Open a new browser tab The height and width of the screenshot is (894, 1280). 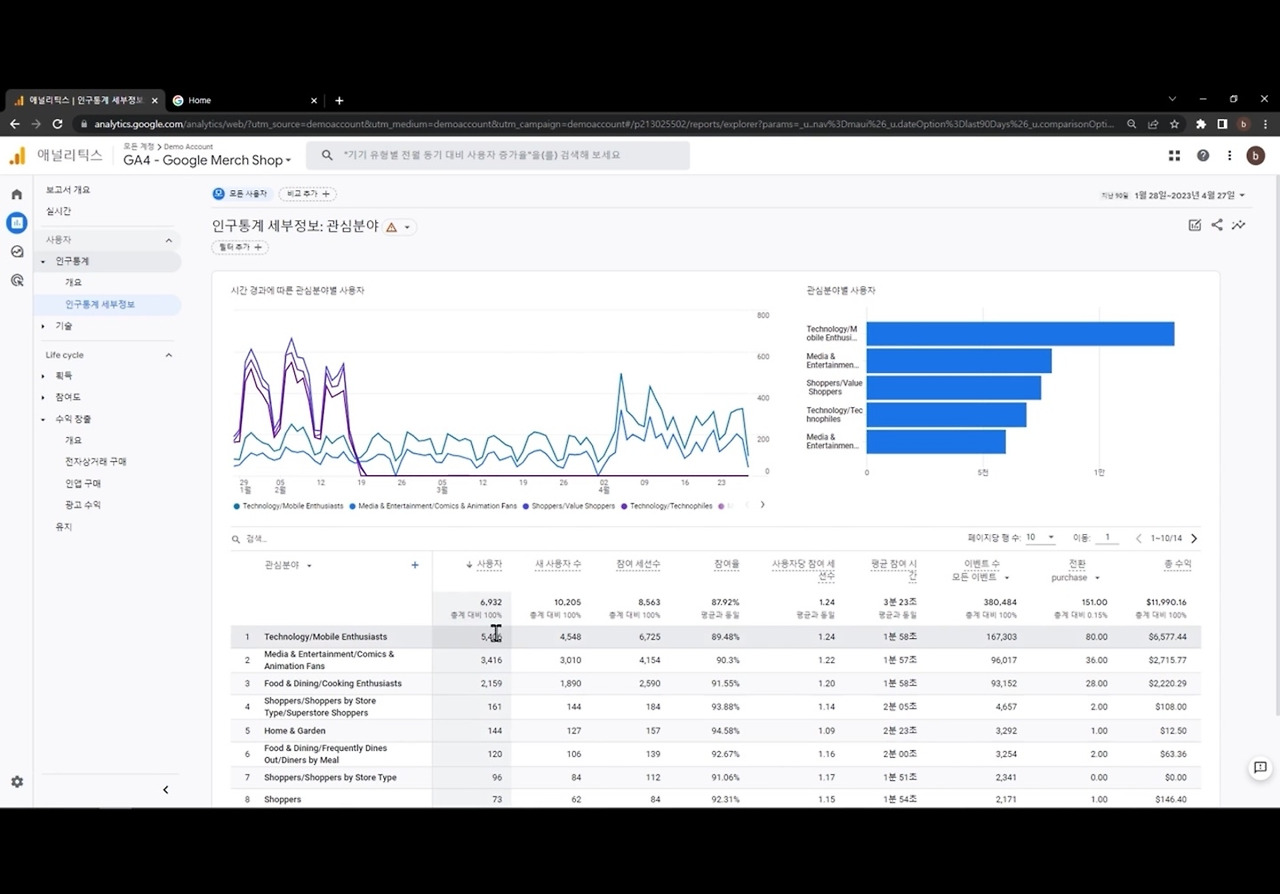(x=339, y=100)
